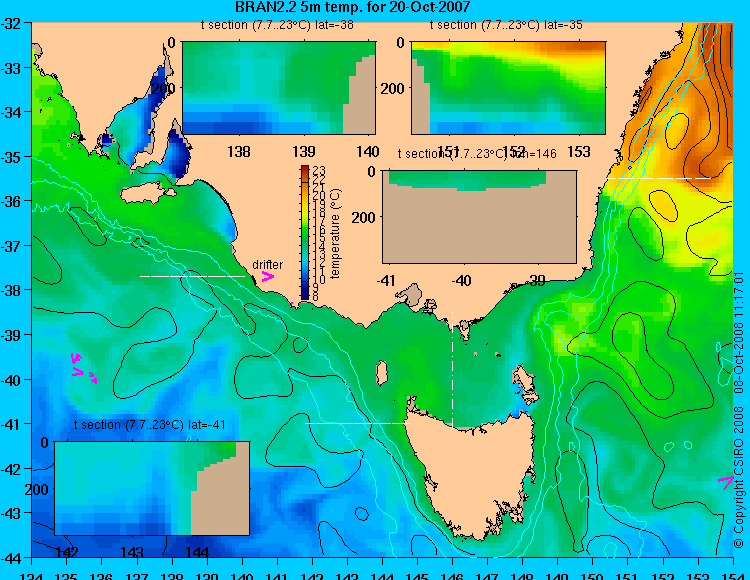The height and width of the screenshot is (580, 750).
Task: Click the 153 tick of the lat=-35 inset
Action: [x=579, y=152]
